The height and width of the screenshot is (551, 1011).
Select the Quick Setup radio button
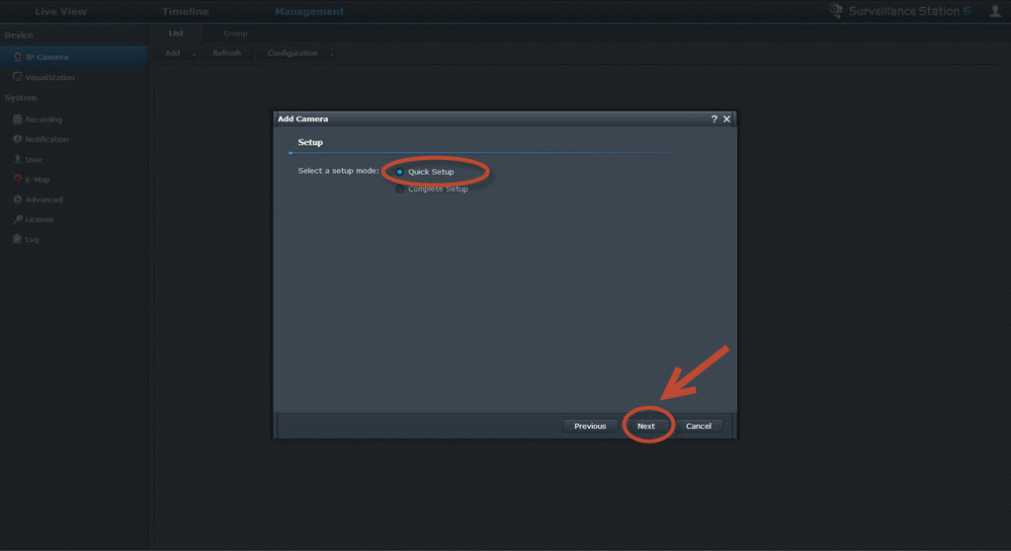pos(400,172)
